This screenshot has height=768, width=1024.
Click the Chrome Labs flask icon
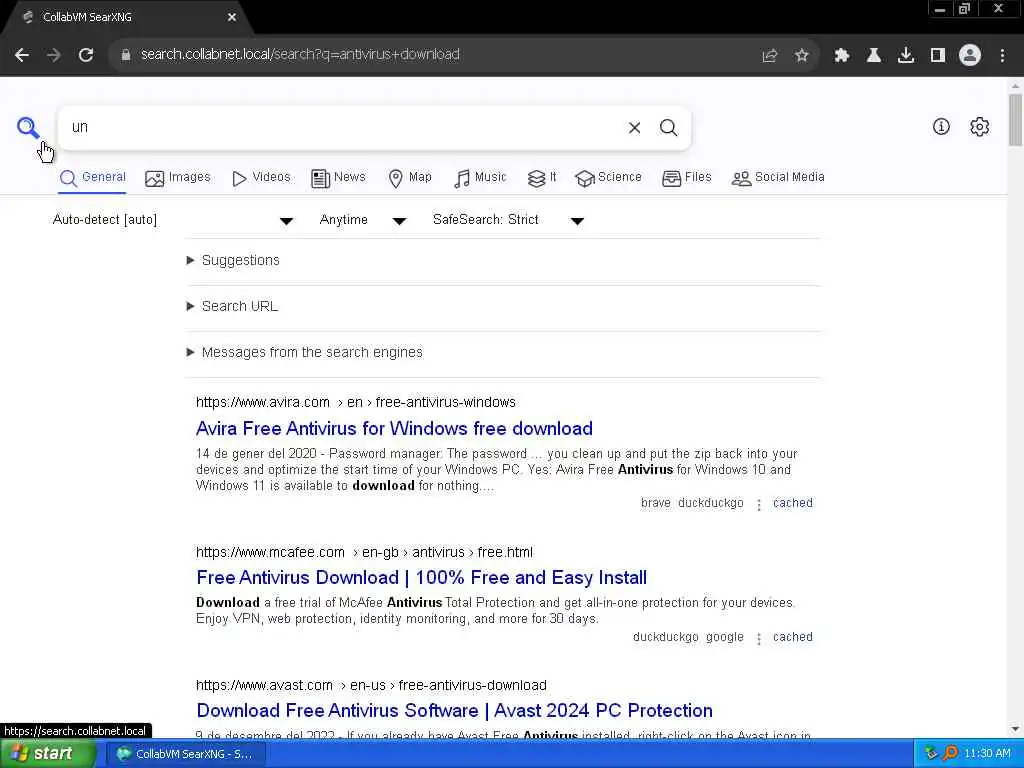[874, 56]
